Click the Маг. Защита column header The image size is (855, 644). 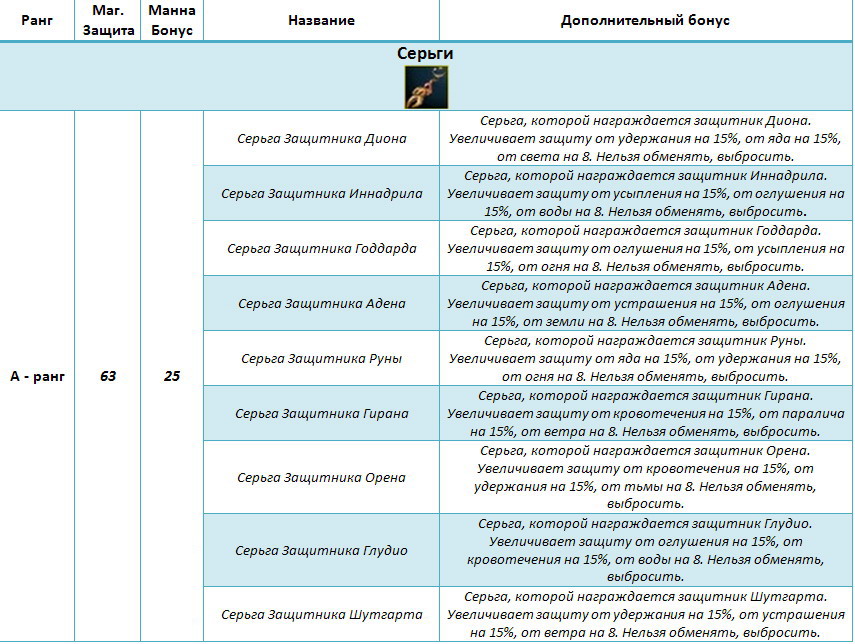(x=108, y=20)
